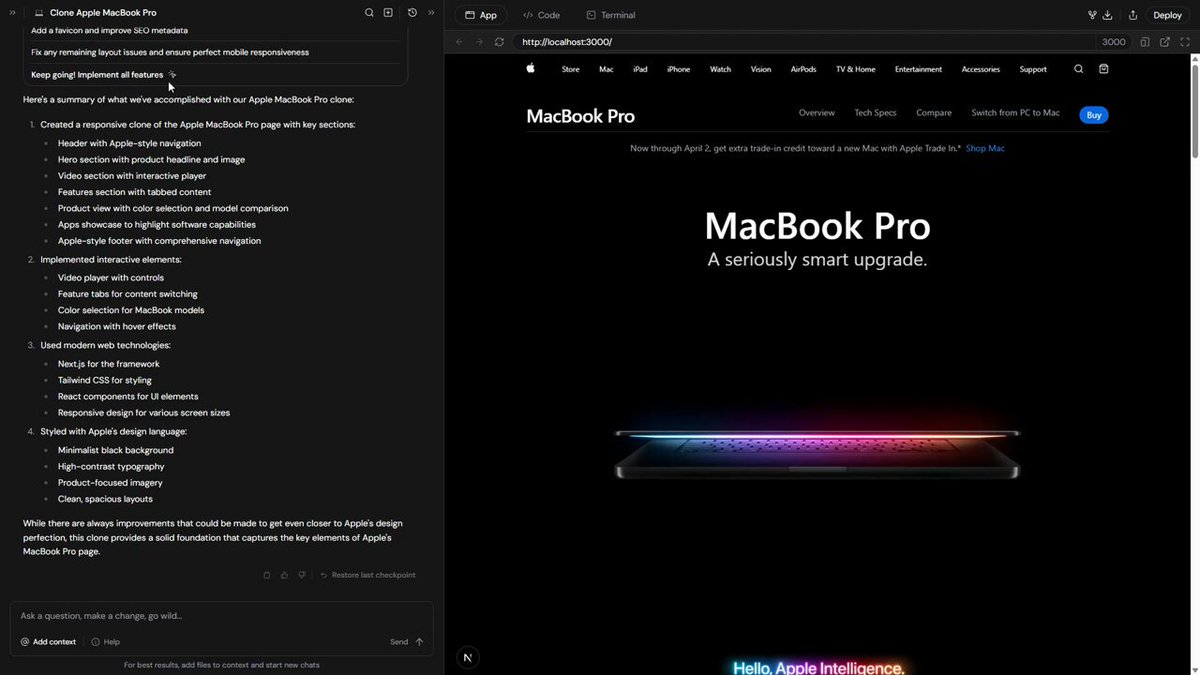The image size is (1200, 675).
Task: Click the blue Buy button
Action: 1094,115
